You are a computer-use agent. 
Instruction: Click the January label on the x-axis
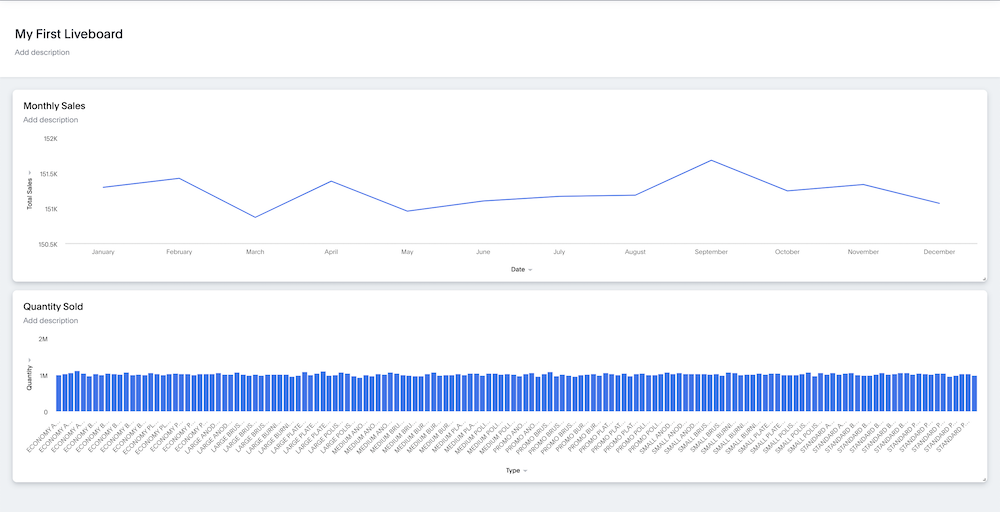pyautogui.click(x=103, y=252)
